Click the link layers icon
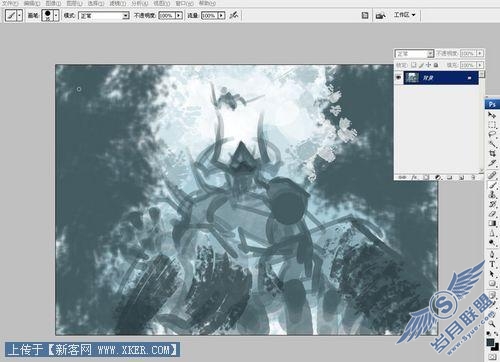Viewport: 500px width, 362px height. point(402,177)
